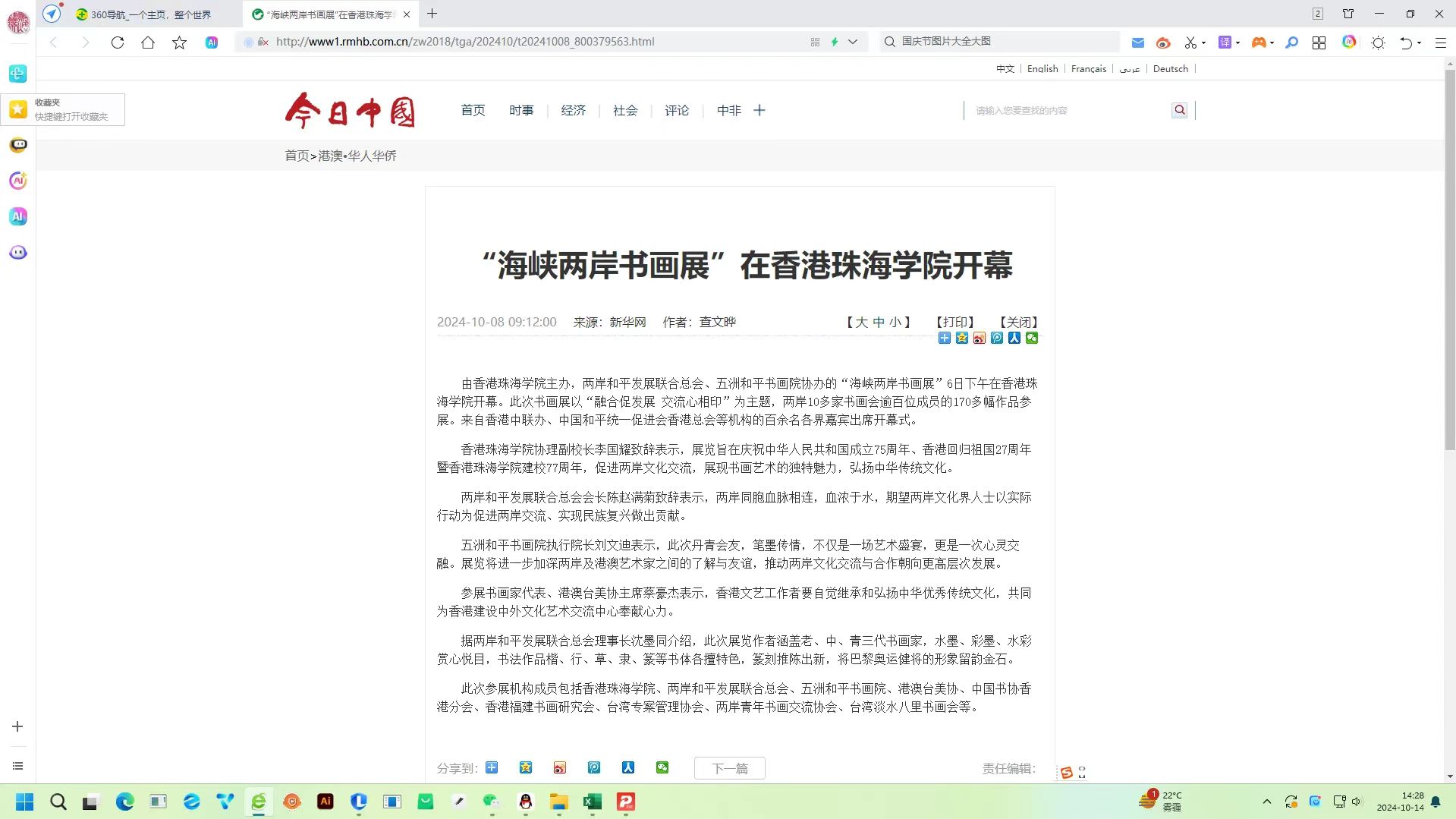
Task: Go to the next article with the 下一篇 button
Action: pyautogui.click(x=730, y=768)
